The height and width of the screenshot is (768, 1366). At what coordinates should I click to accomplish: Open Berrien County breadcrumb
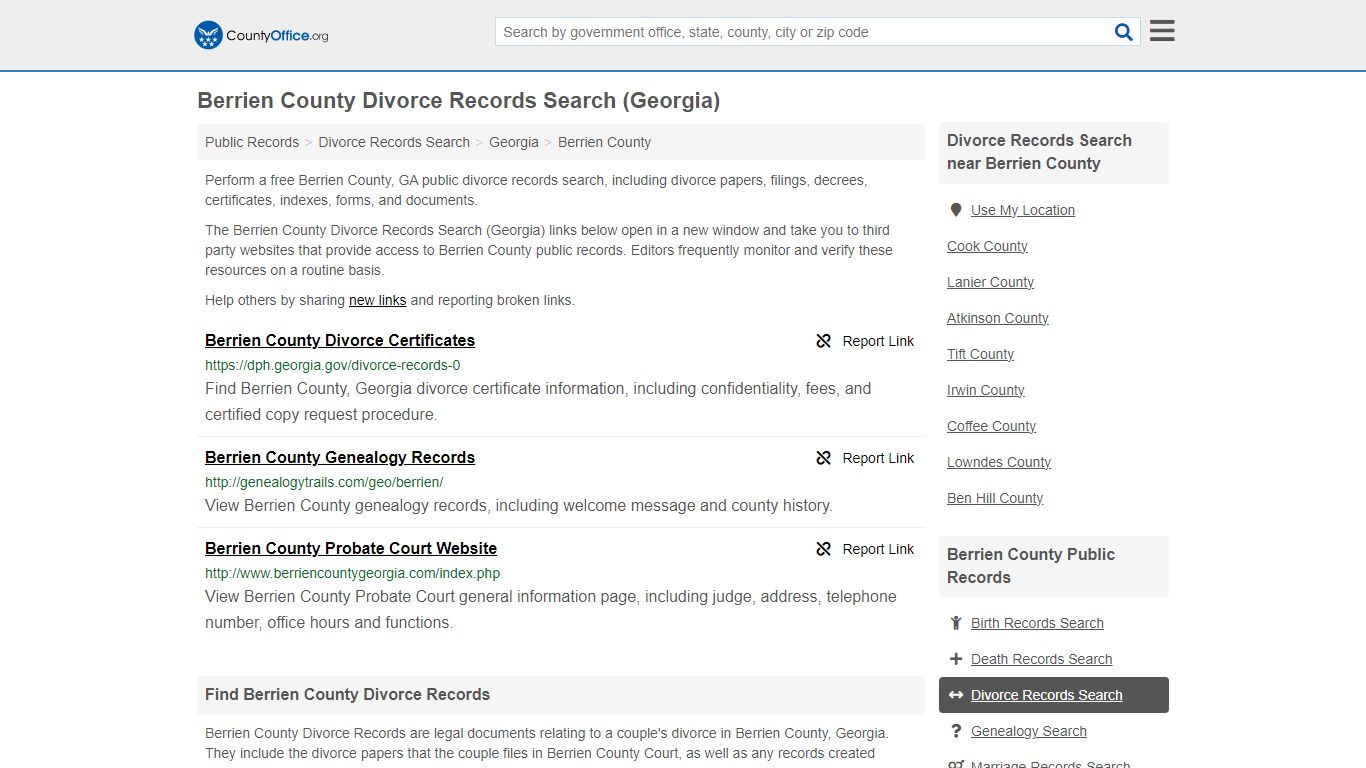point(604,142)
